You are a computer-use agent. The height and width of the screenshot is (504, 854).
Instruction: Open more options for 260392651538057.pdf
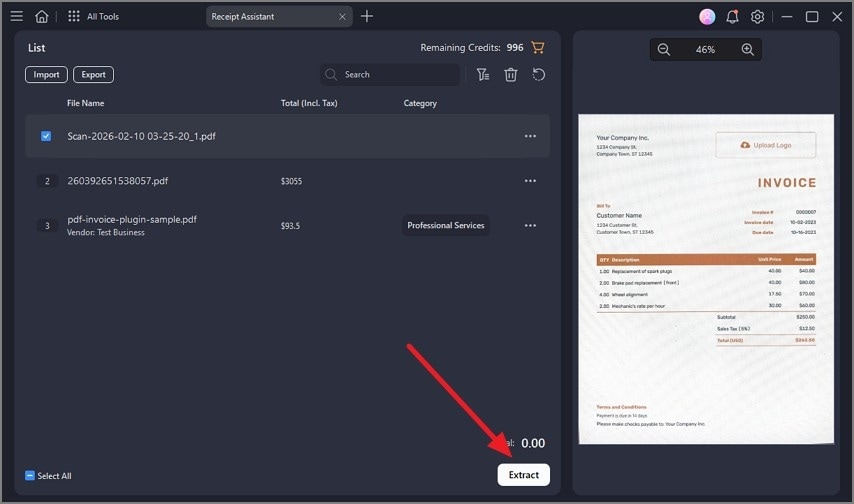[530, 181]
